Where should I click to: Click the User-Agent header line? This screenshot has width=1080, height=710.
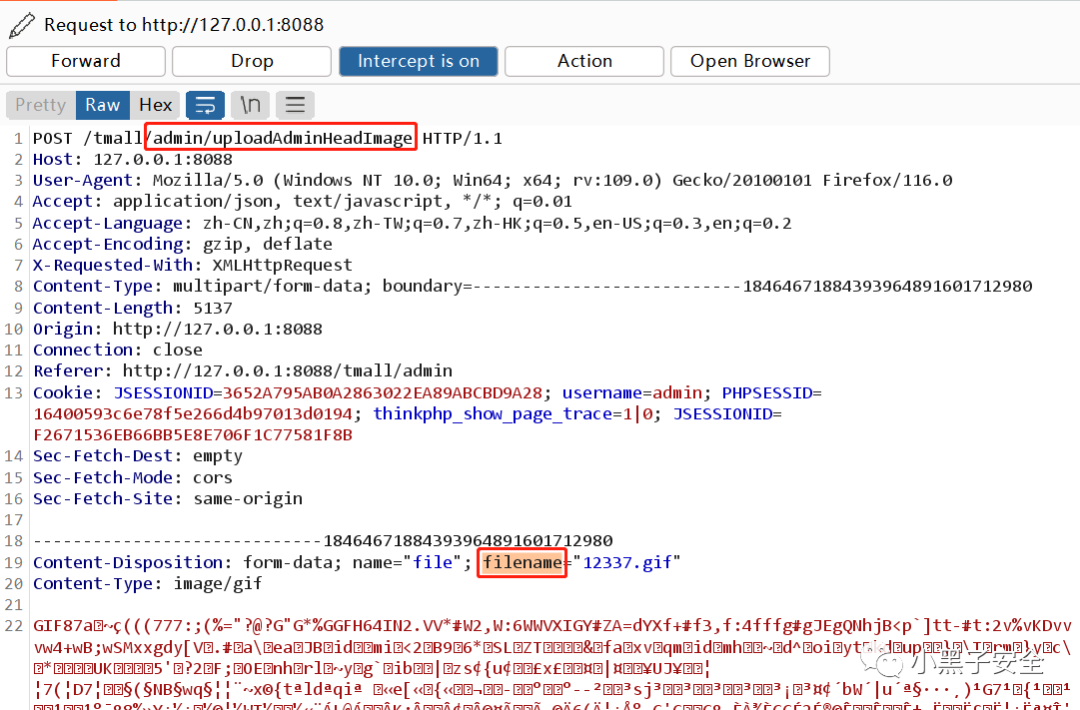(x=492, y=180)
